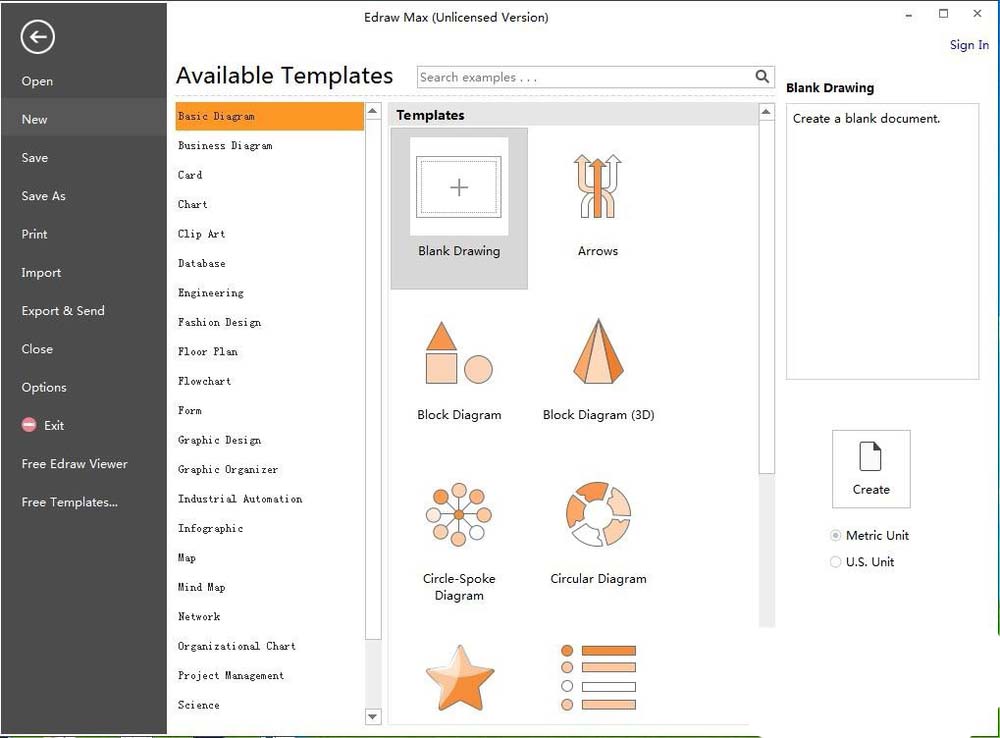Click category list scroll down arrow
1000x738 pixels.
pyautogui.click(x=372, y=716)
